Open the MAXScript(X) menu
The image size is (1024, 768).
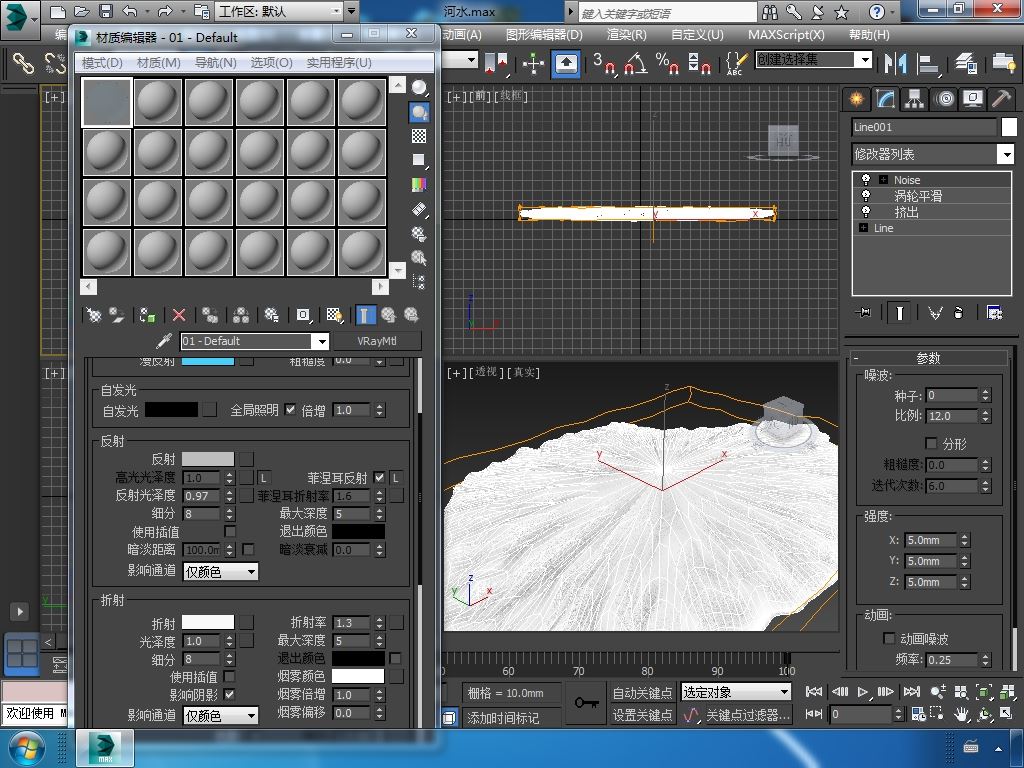786,34
